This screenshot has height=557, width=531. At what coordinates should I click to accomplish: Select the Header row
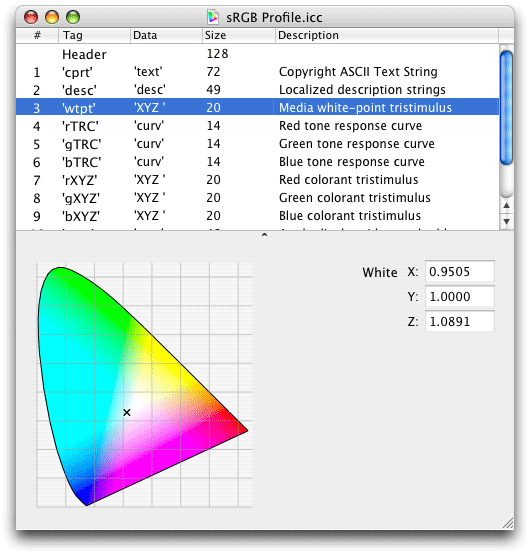coord(258,54)
